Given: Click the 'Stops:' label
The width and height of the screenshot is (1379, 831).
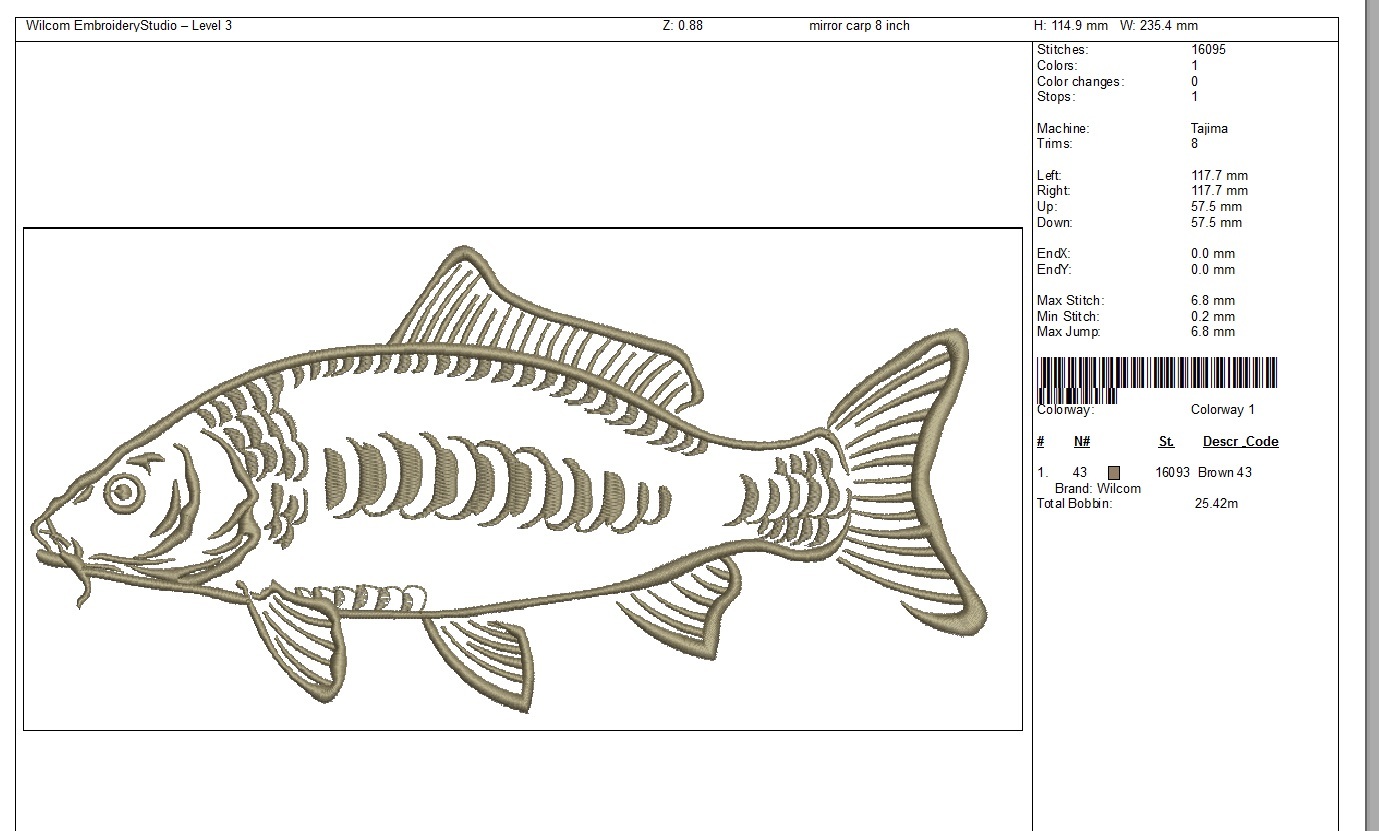Looking at the screenshot, I should pos(1056,97).
